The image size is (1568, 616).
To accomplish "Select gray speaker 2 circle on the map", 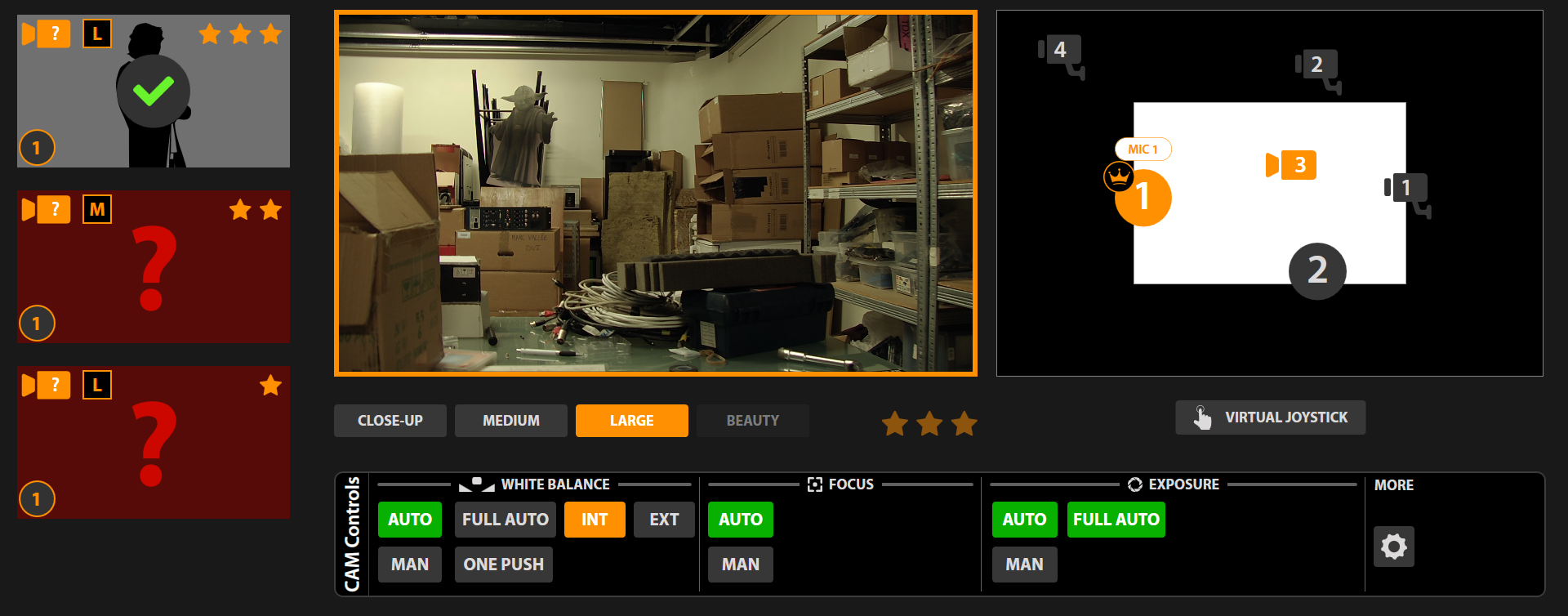I will pyautogui.click(x=1316, y=271).
